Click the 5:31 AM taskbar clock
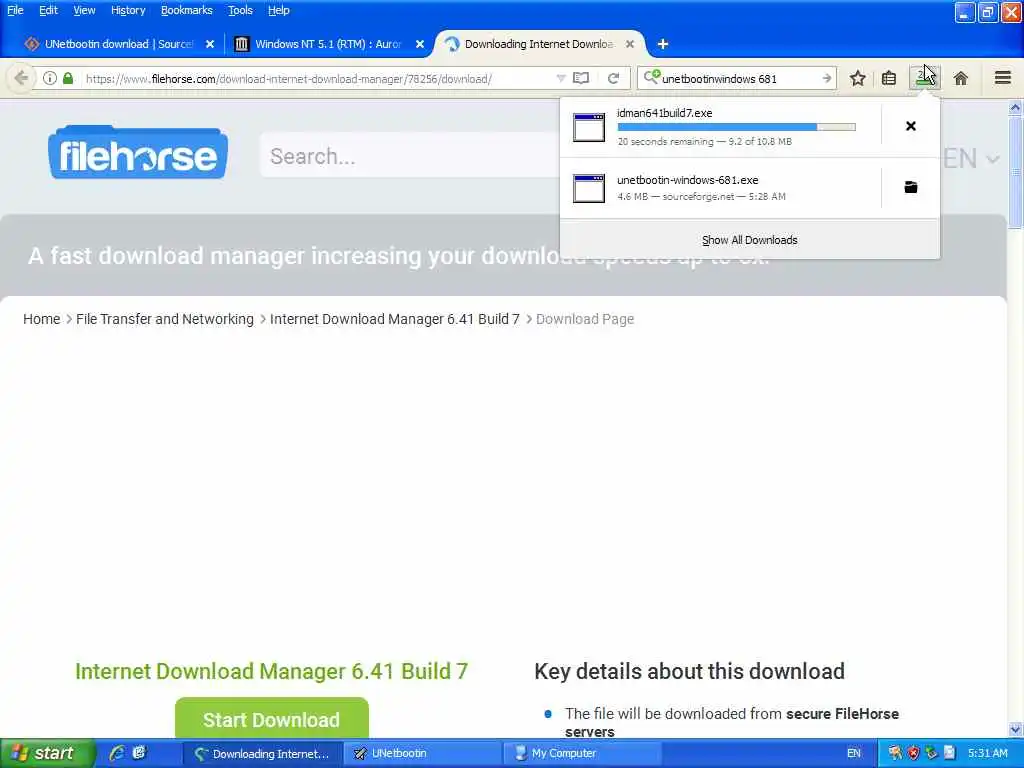The height and width of the screenshot is (768, 1024). 987,753
